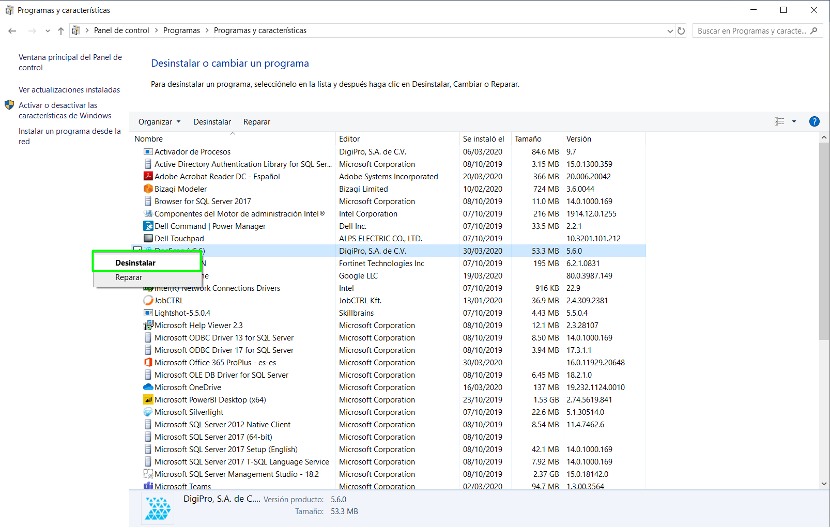This screenshot has width=830, height=528.
Task: Open Ver actualizaciones instaladas link
Action: [x=69, y=89]
